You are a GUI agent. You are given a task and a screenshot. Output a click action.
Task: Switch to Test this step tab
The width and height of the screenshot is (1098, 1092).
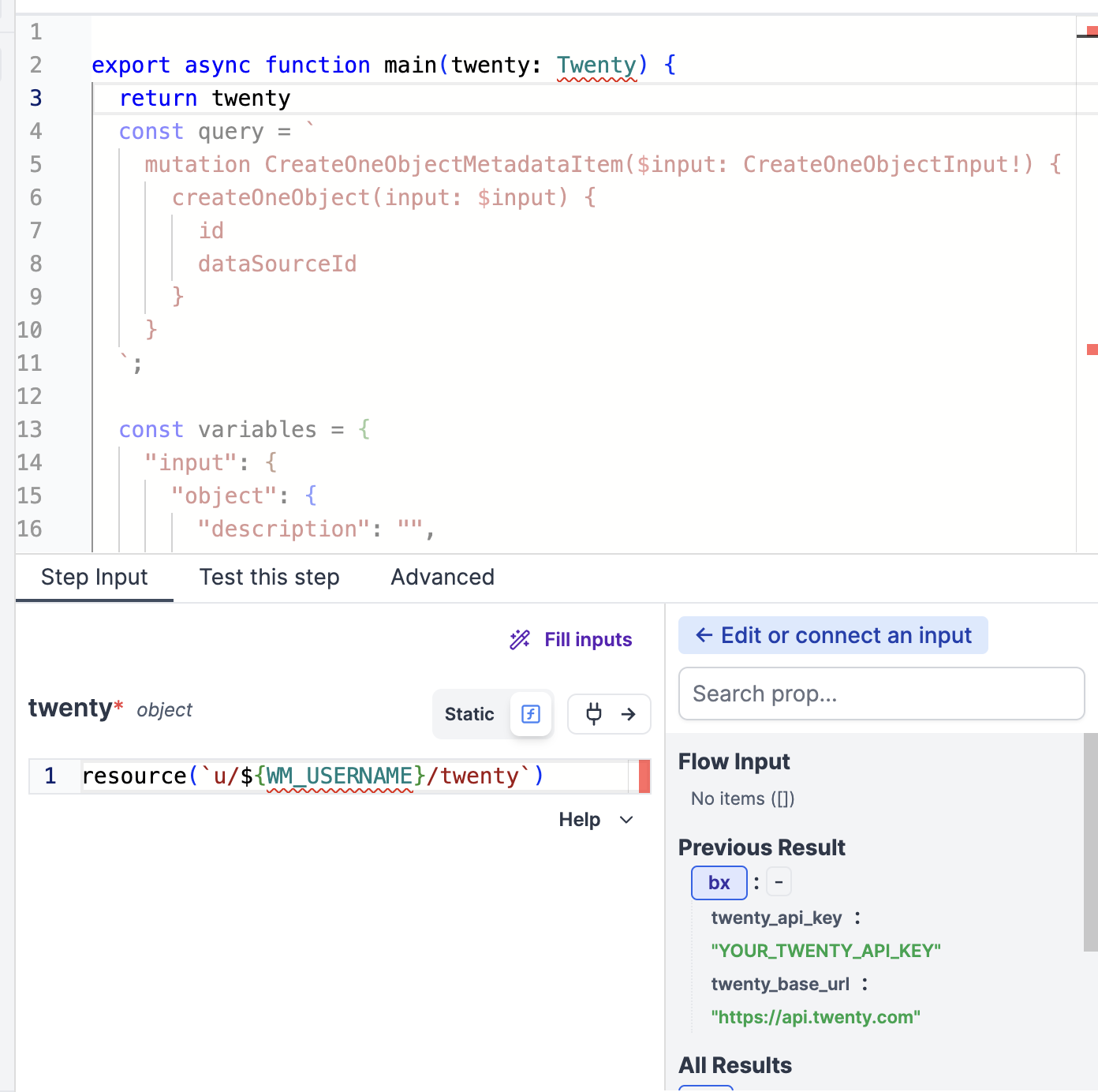(x=269, y=578)
